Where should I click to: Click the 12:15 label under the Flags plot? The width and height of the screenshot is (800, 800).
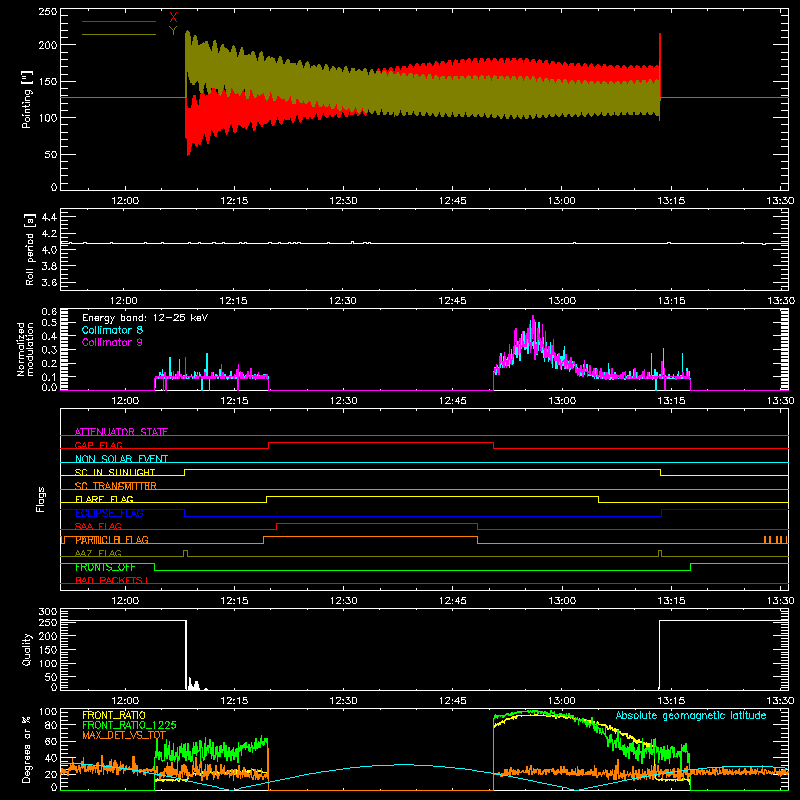pyautogui.click(x=234, y=601)
